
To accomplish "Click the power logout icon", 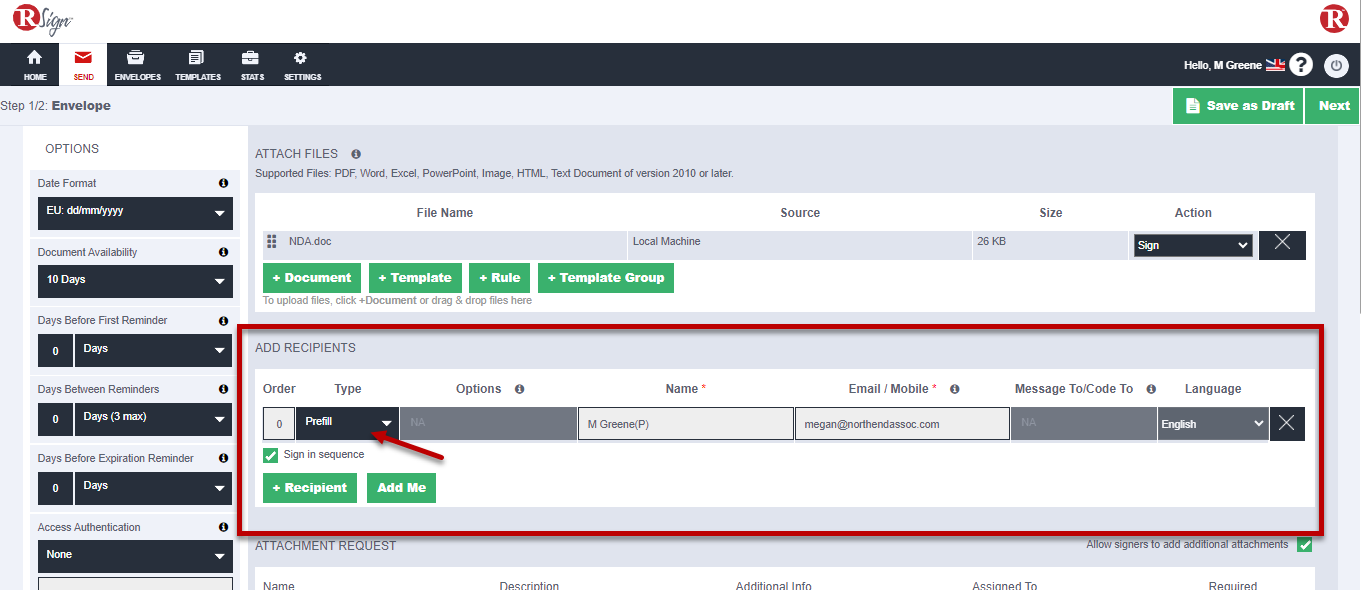I will coord(1336,65).
